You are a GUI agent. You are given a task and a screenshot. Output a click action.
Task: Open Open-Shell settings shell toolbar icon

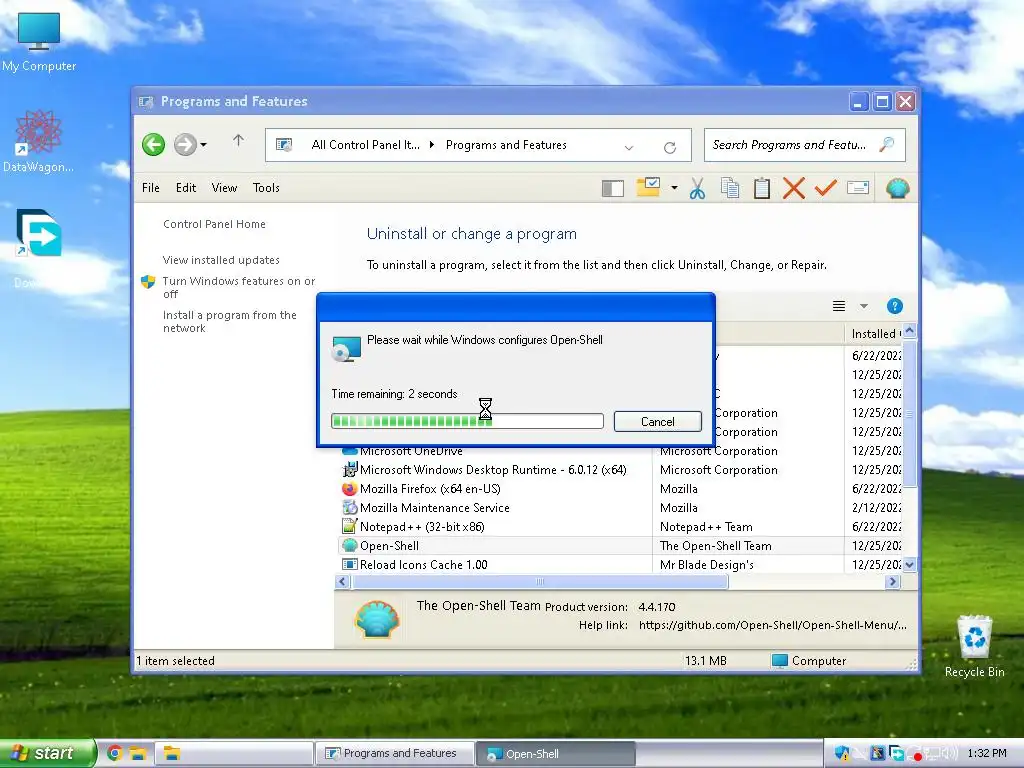pos(898,188)
